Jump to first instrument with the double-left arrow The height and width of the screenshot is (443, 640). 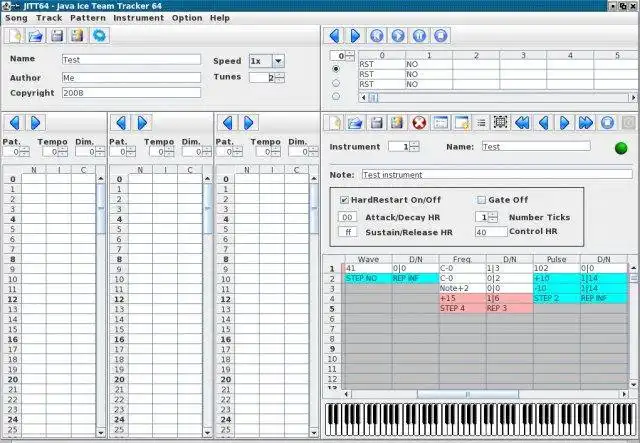coord(522,122)
